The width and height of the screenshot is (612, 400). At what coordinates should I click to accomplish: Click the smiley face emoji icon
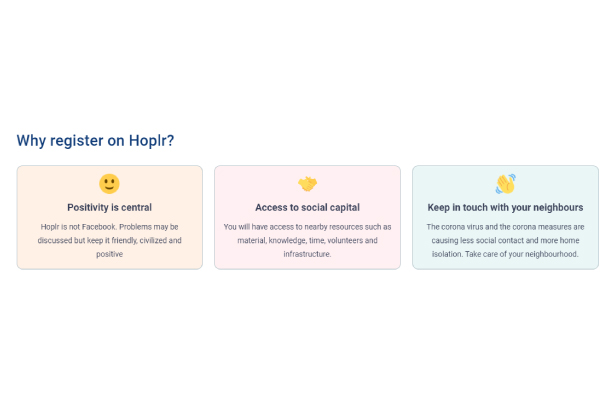pos(109,184)
